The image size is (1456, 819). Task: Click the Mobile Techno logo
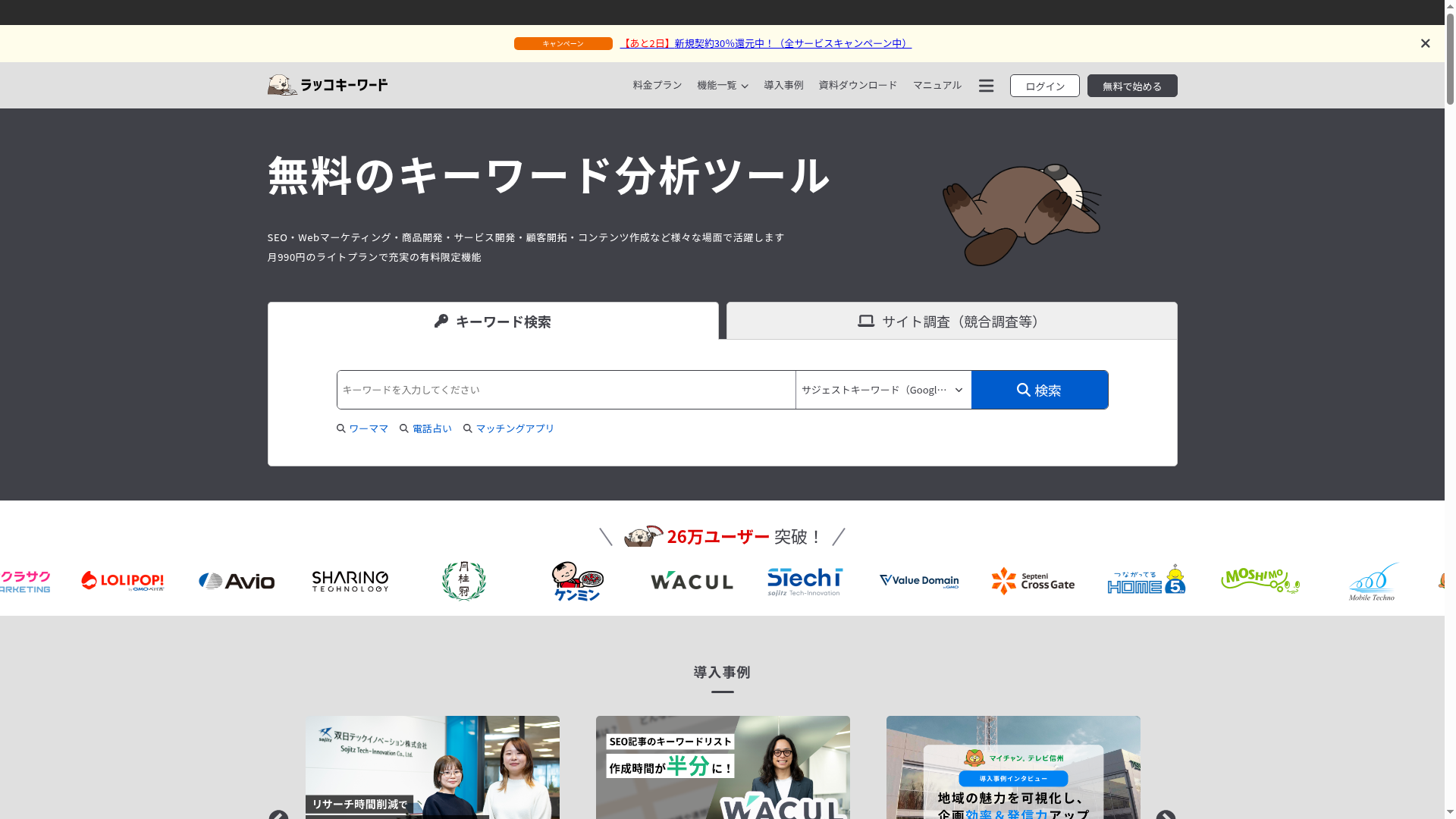[x=1373, y=581]
